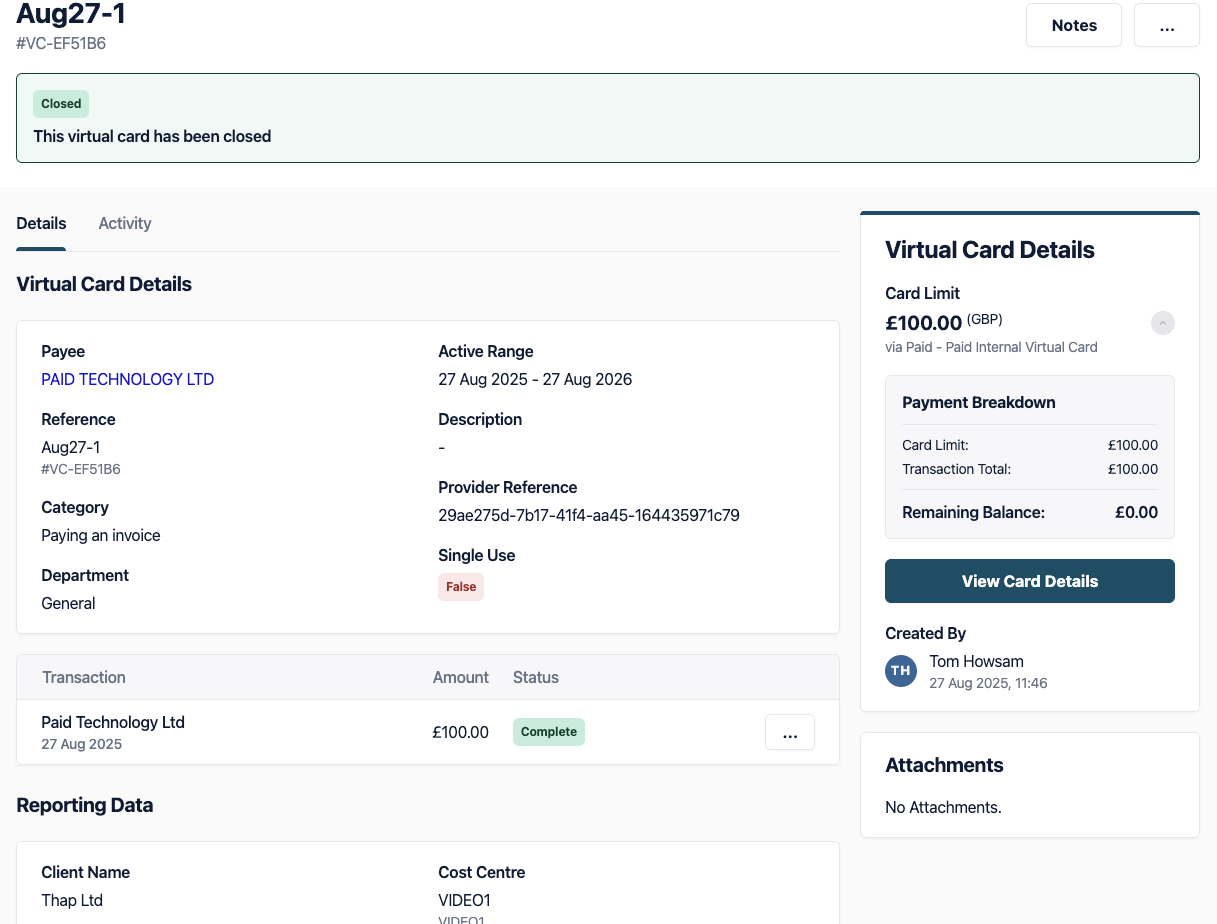Select the Paid Technology Ltd transaction row
This screenshot has height=924, width=1217.
[x=113, y=722]
